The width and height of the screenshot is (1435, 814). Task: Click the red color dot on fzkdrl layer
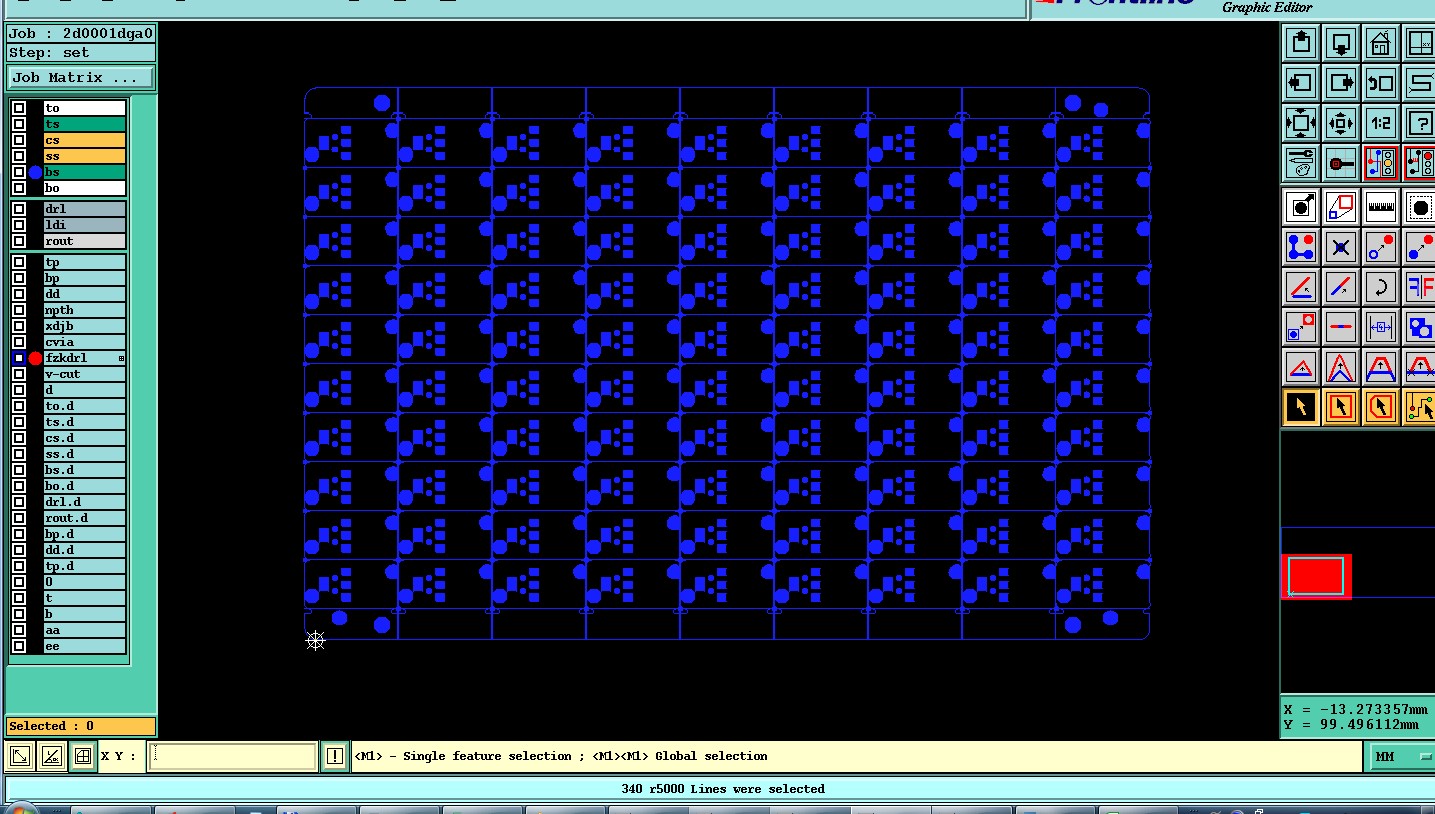[x=36, y=358]
